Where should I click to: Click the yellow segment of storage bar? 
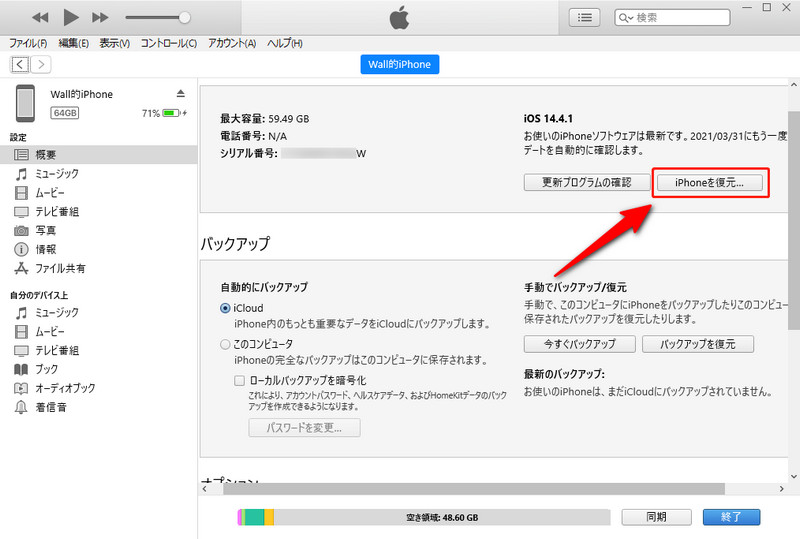tap(269, 517)
